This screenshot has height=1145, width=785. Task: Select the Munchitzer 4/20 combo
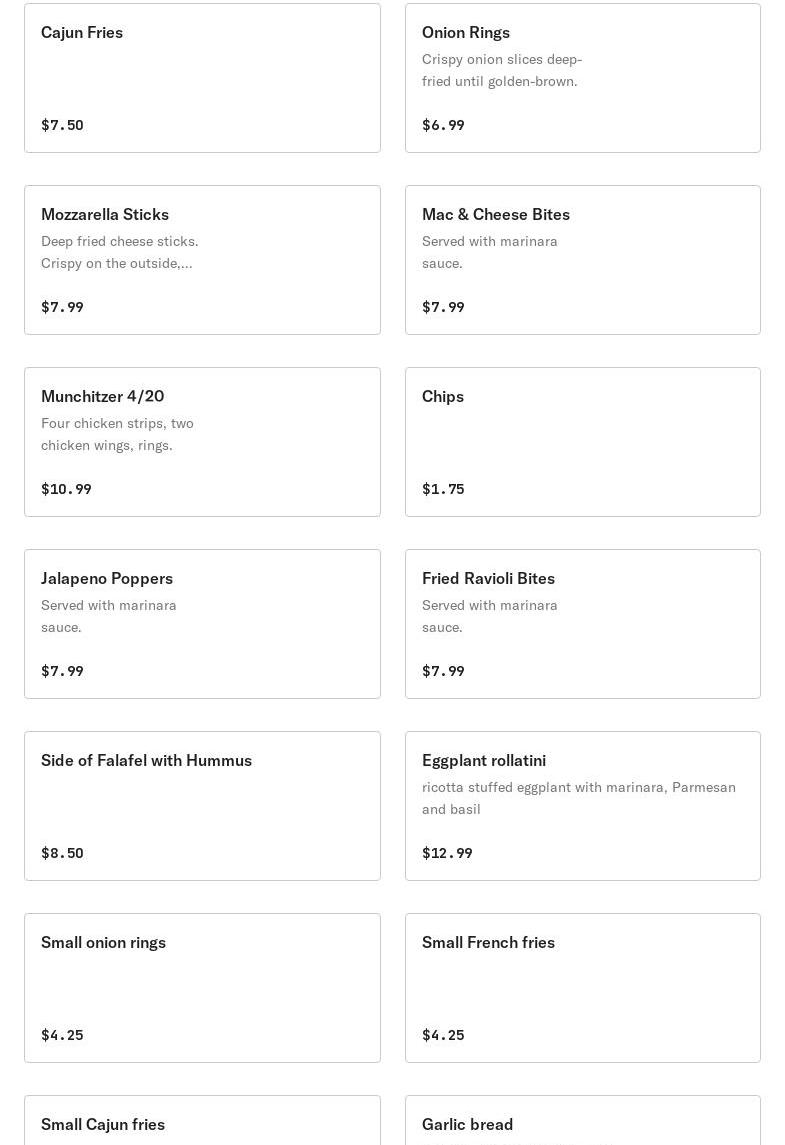(202, 442)
